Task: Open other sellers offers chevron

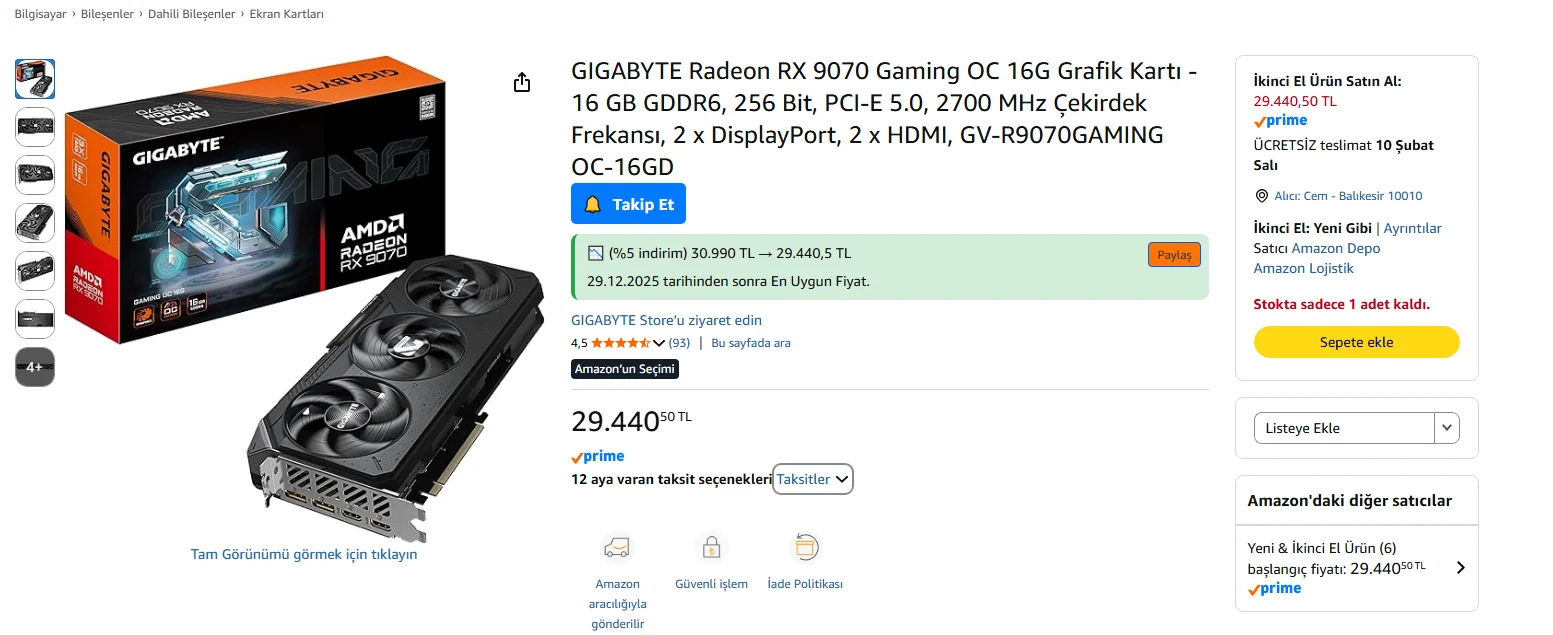Action: (1460, 568)
